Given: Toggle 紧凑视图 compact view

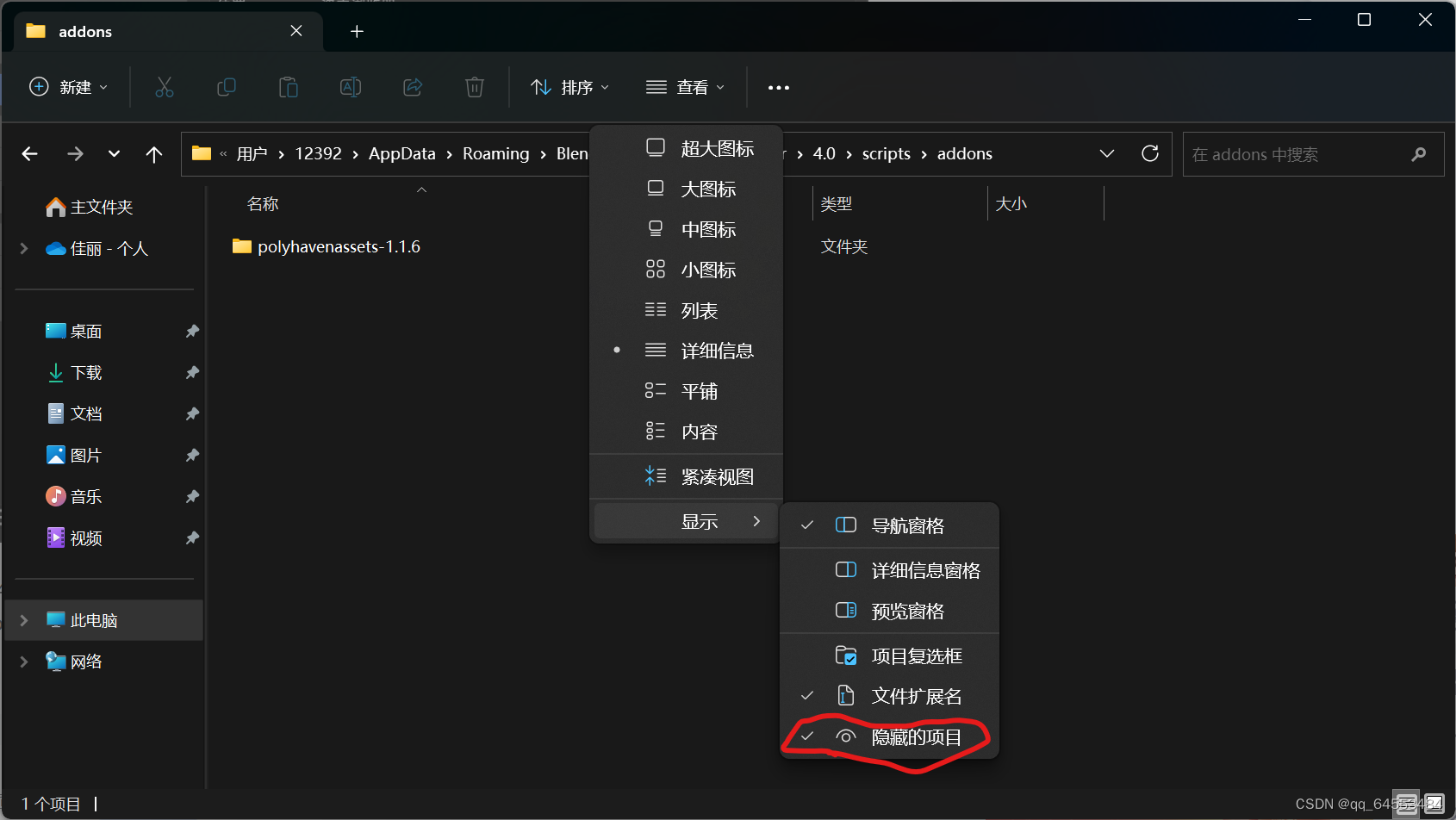Looking at the screenshot, I should (687, 476).
